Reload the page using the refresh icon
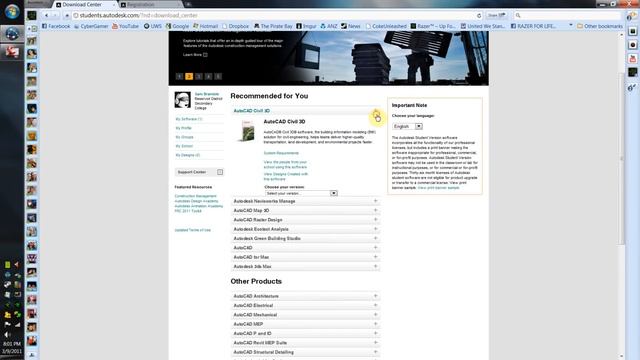 (479, 16)
